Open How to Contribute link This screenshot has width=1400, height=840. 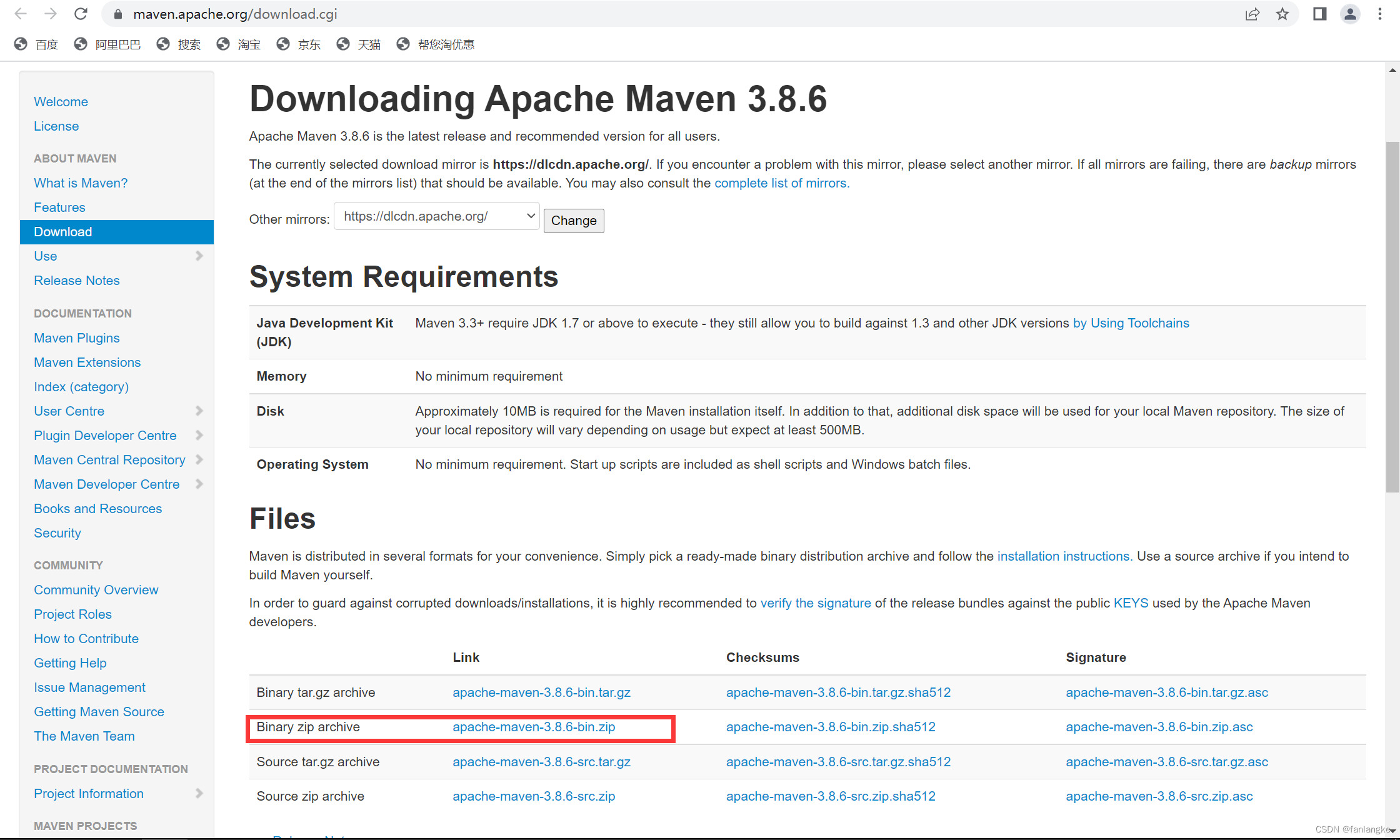[x=86, y=639]
